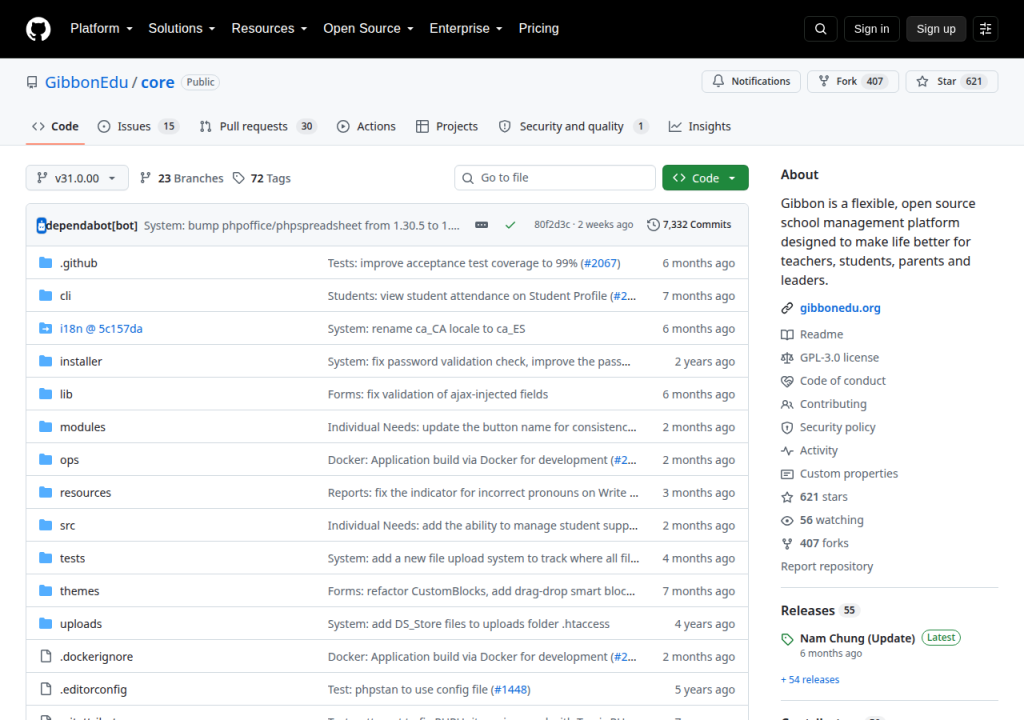Viewport: 1024px width, 720px height.
Task: Open the green Code dropdown button
Action: tap(705, 178)
